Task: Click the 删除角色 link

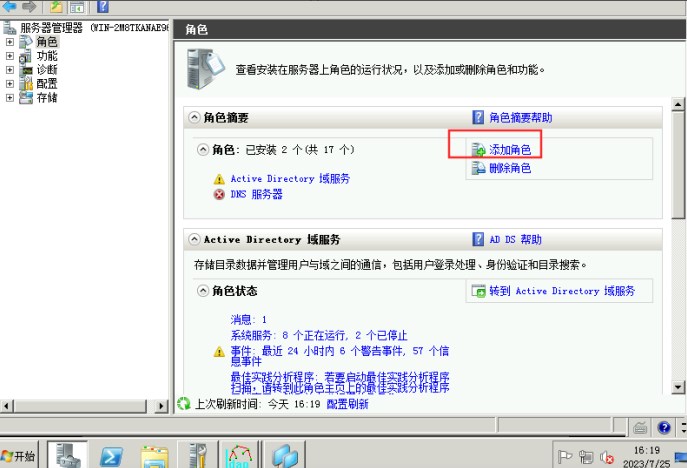Action: 510,168
